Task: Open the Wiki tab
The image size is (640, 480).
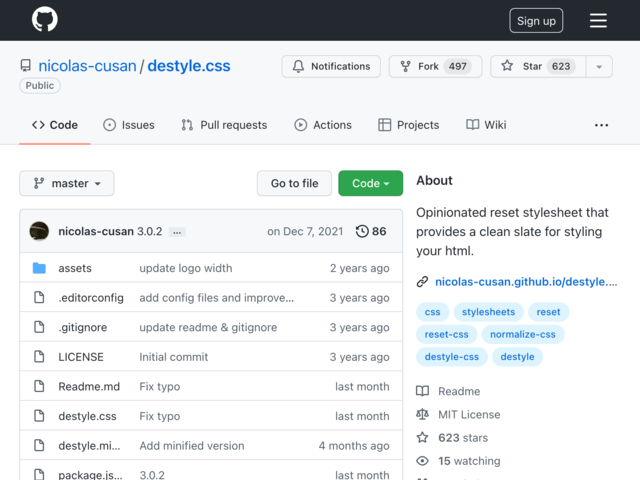Action: click(x=486, y=125)
